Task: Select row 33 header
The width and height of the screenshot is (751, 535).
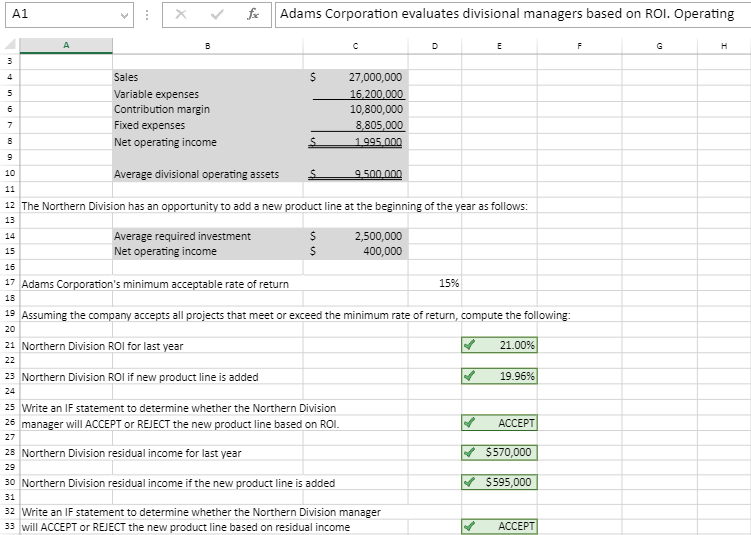Action: point(10,526)
